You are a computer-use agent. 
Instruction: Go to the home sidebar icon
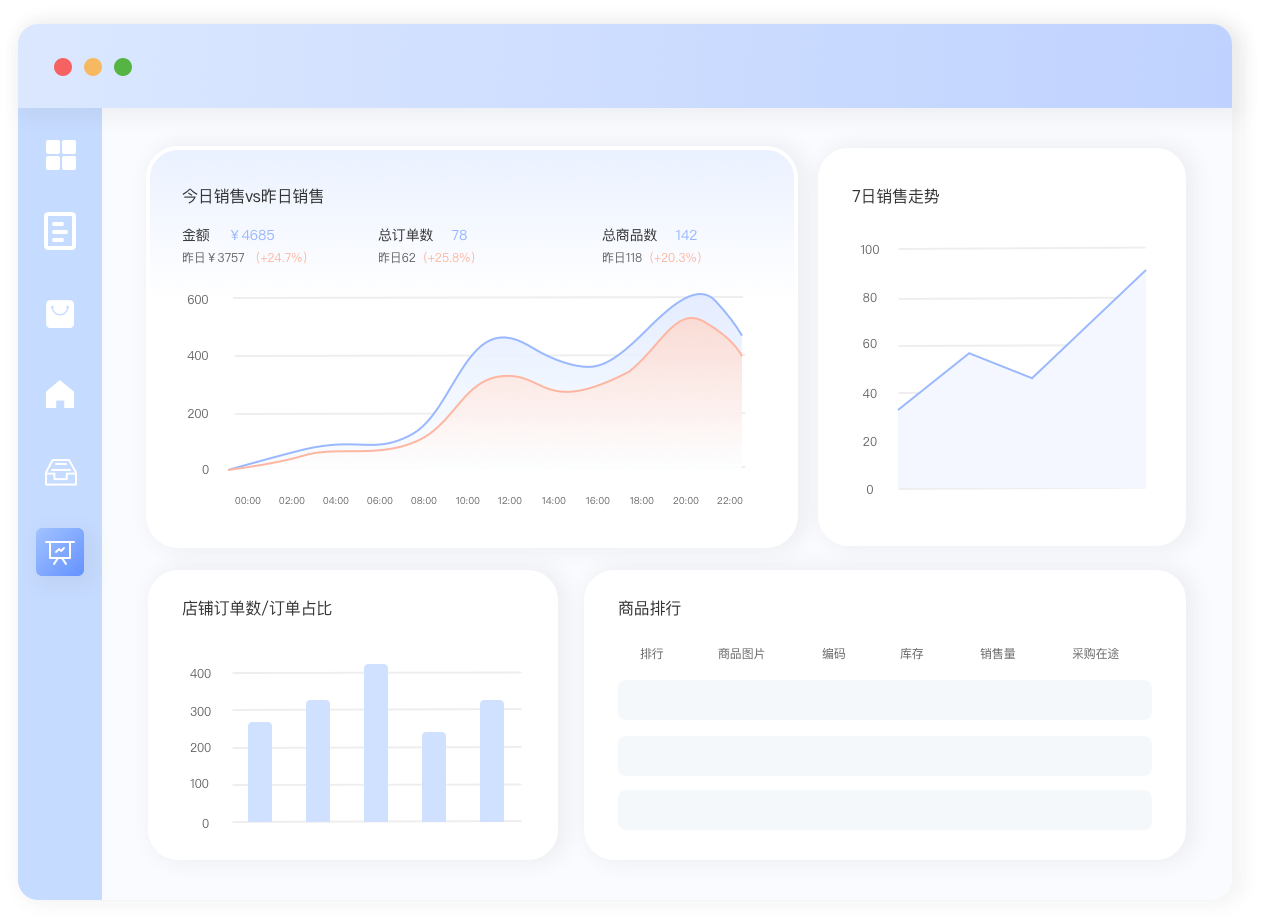coord(60,394)
